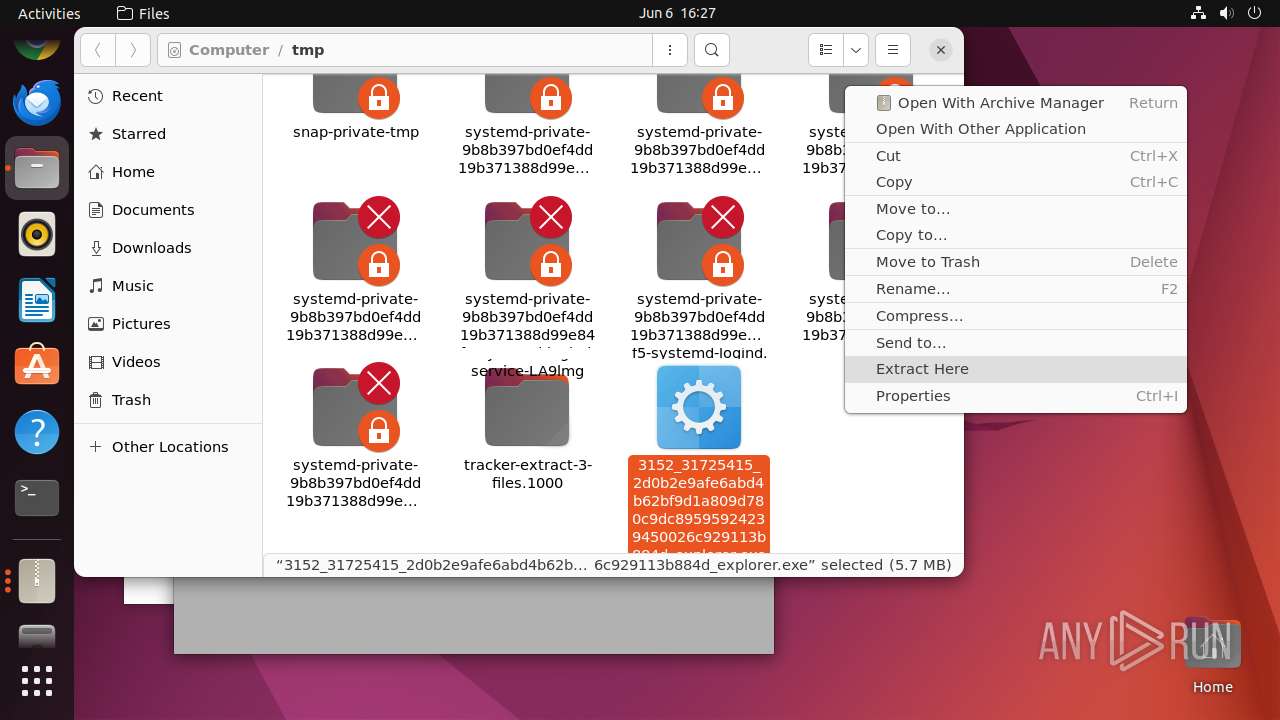
Task: Choose Open With Archive Manager
Action: click(x=1015, y=102)
